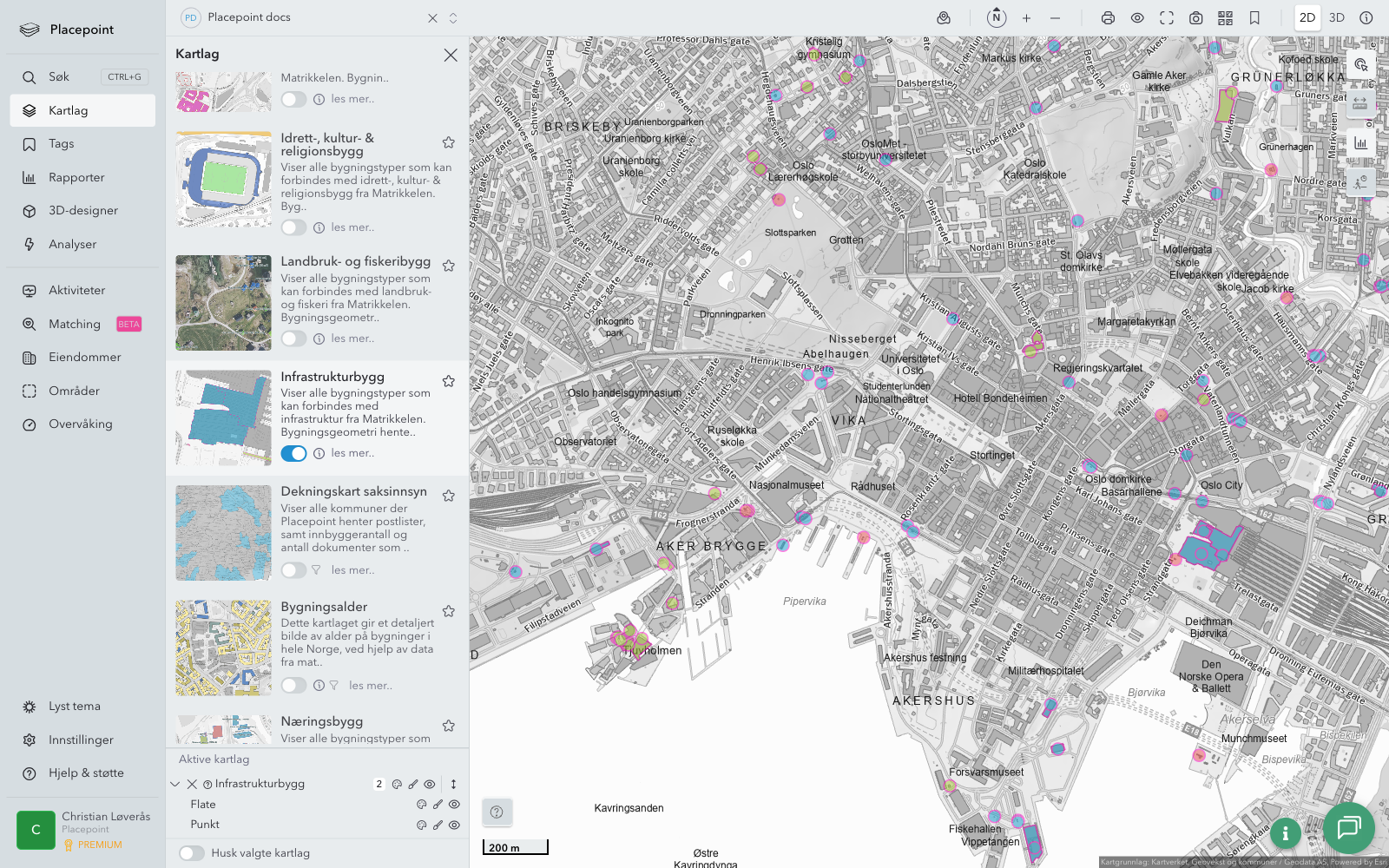The width and height of the screenshot is (1389, 868).
Task: Take a map screenshot with camera icon
Action: 1195,18
